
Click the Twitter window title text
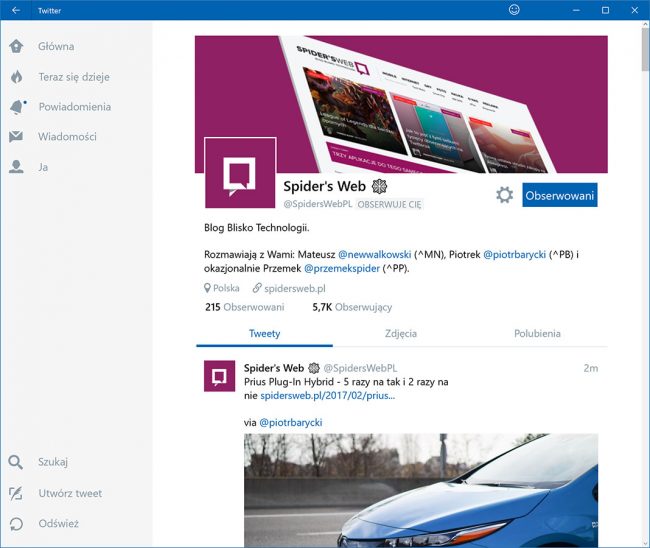tap(49, 11)
